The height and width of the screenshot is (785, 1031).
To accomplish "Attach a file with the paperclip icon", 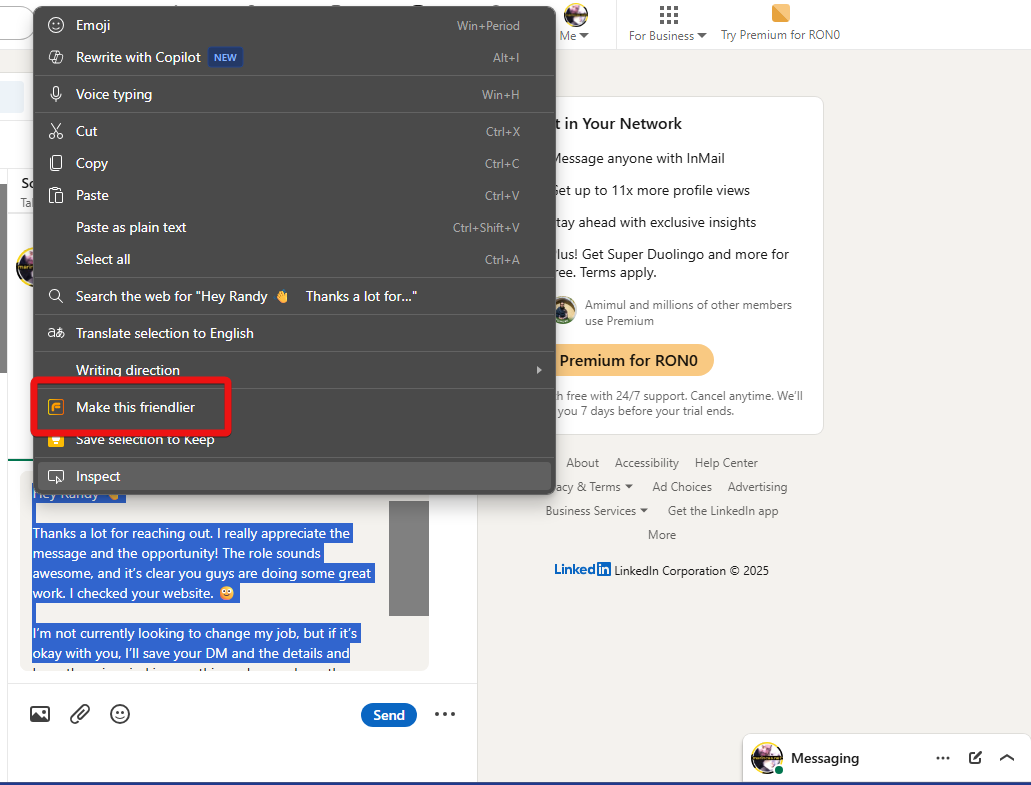I will [x=80, y=714].
